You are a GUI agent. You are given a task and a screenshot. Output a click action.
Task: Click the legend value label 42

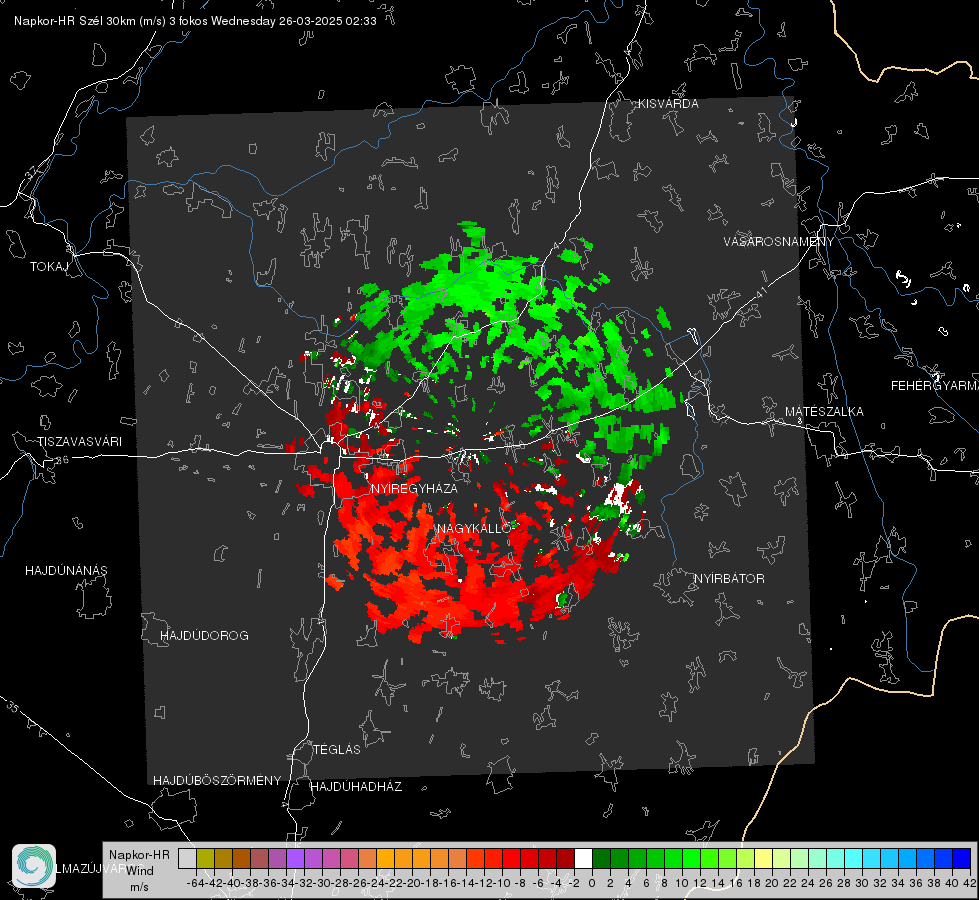[970, 883]
